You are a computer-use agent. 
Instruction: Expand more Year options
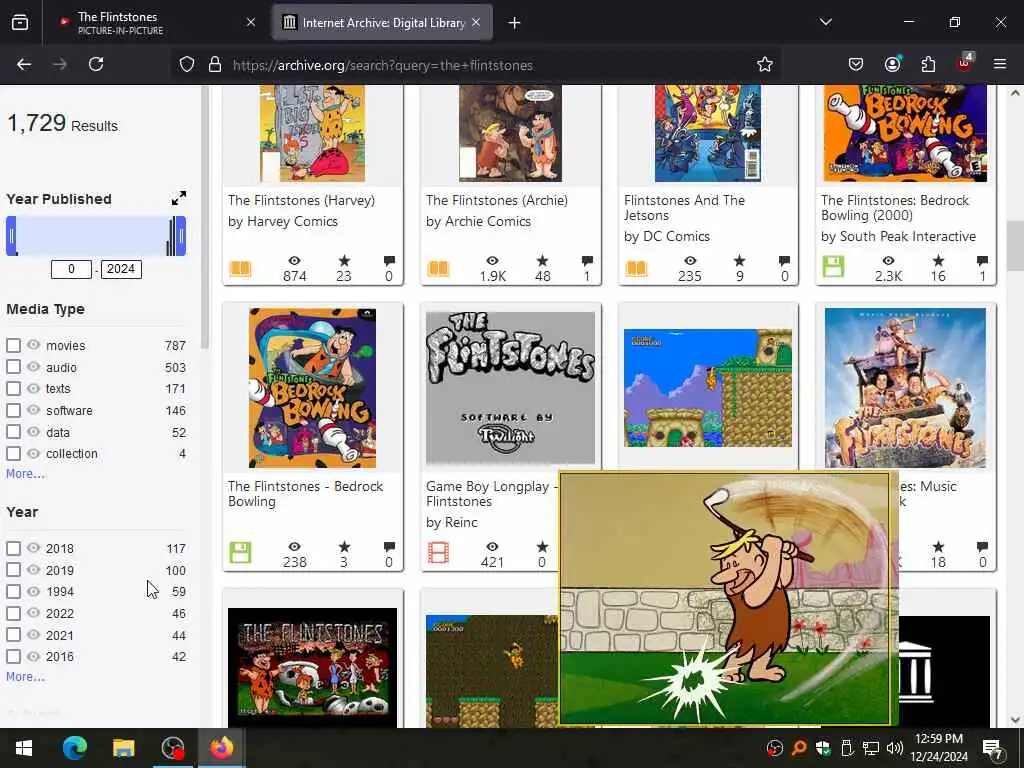[25, 677]
